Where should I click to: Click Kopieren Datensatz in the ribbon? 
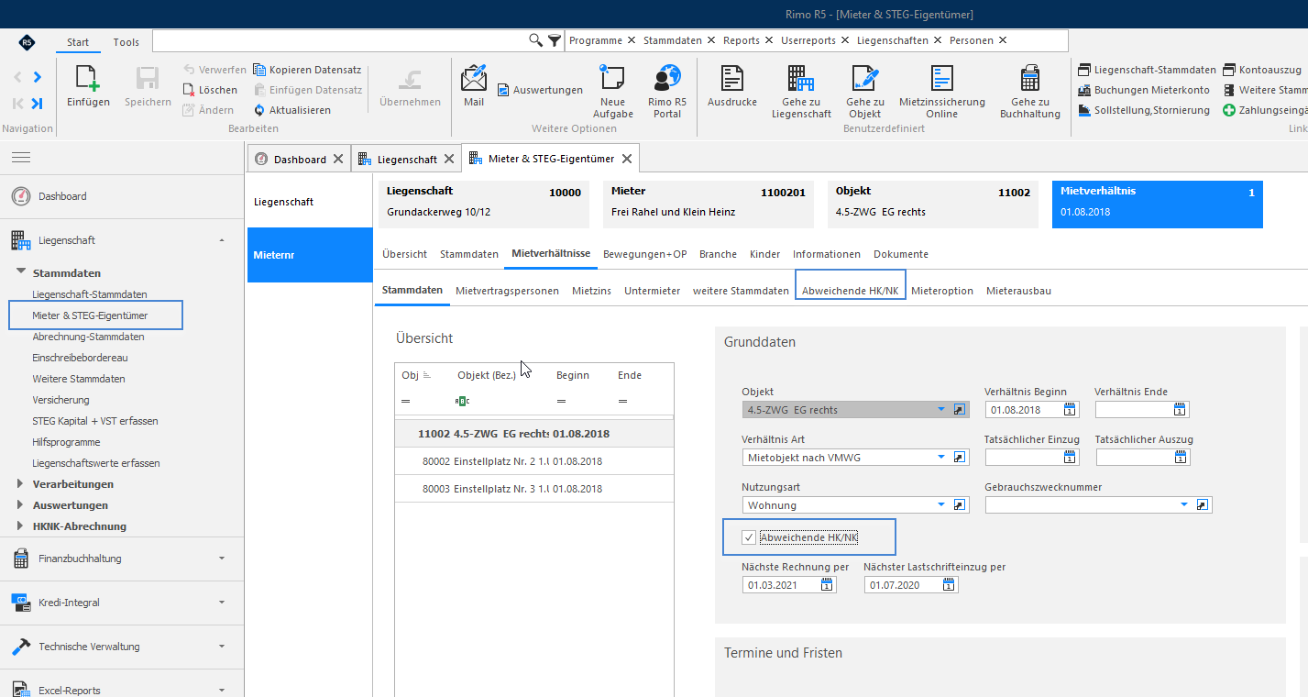pos(307,70)
